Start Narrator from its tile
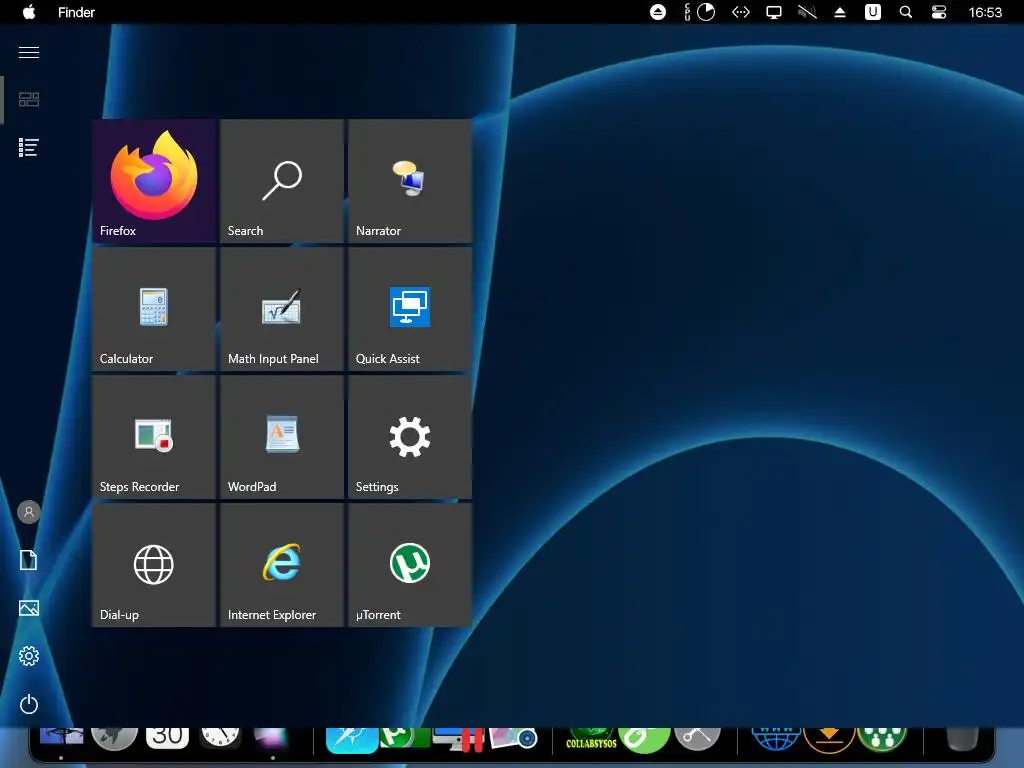Image resolution: width=1024 pixels, height=768 pixels. click(410, 181)
